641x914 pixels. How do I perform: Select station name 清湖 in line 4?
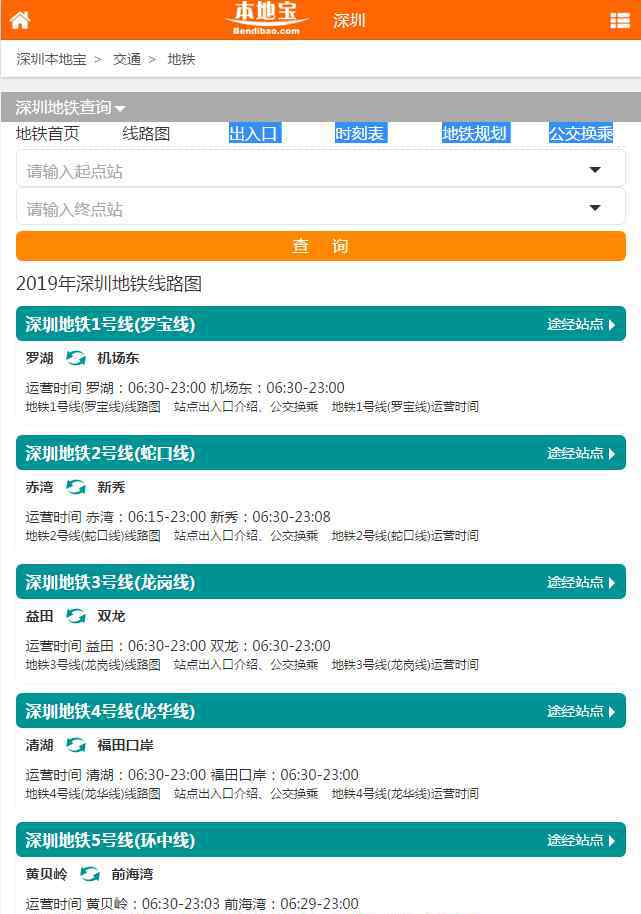39,745
